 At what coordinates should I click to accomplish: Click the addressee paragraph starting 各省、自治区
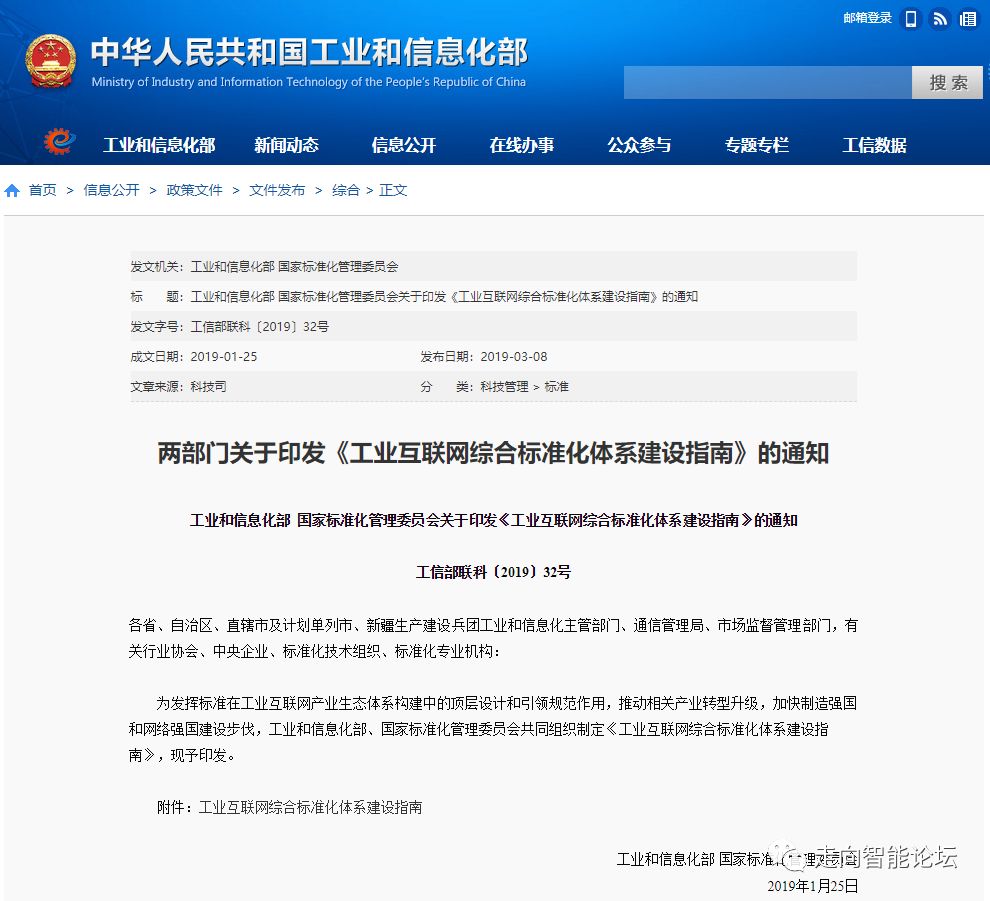coord(493,638)
